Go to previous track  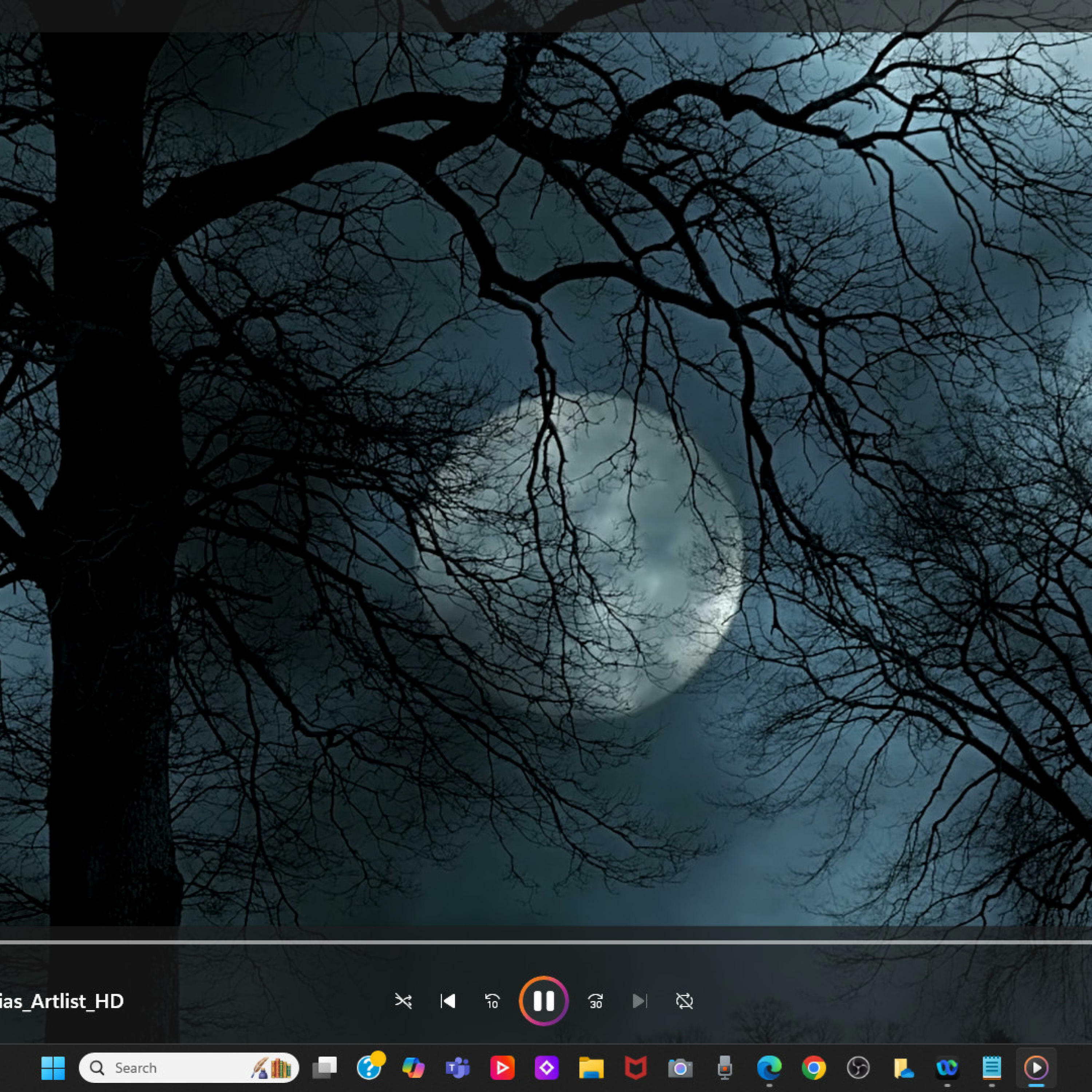[448, 1001]
